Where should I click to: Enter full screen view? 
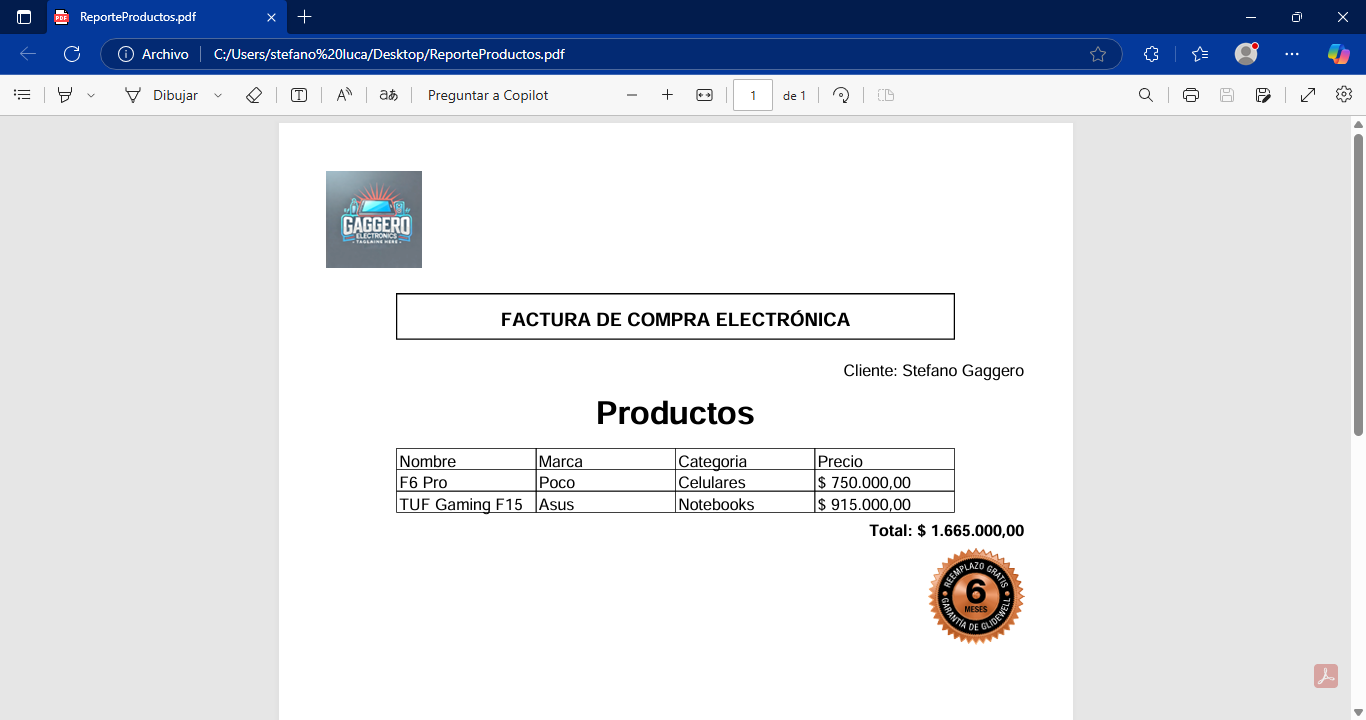[x=1308, y=95]
